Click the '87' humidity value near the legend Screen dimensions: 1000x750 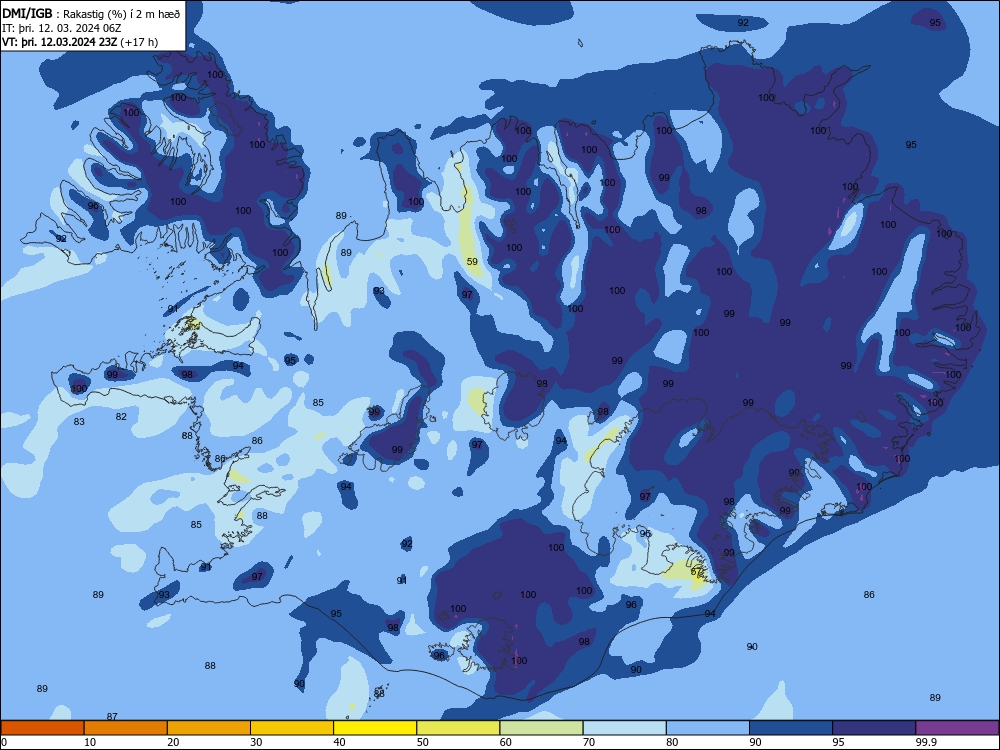112,716
